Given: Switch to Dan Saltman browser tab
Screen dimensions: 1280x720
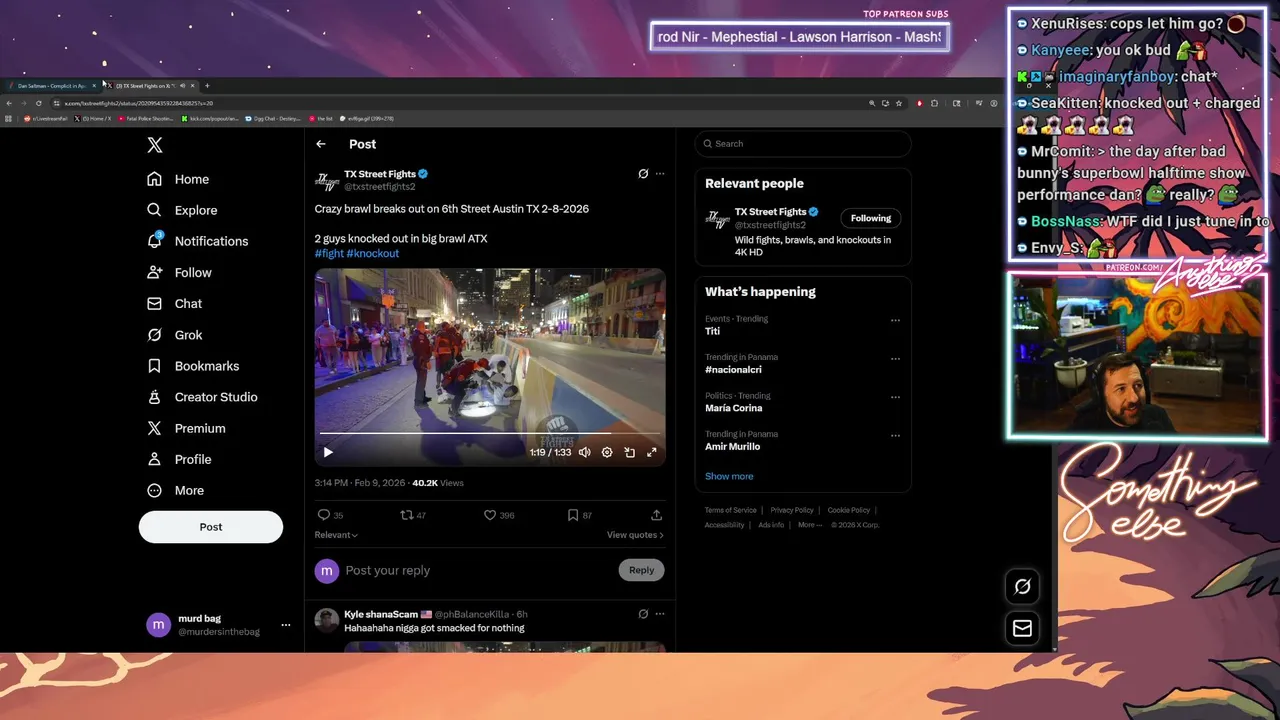Looking at the screenshot, I should coord(51,86).
